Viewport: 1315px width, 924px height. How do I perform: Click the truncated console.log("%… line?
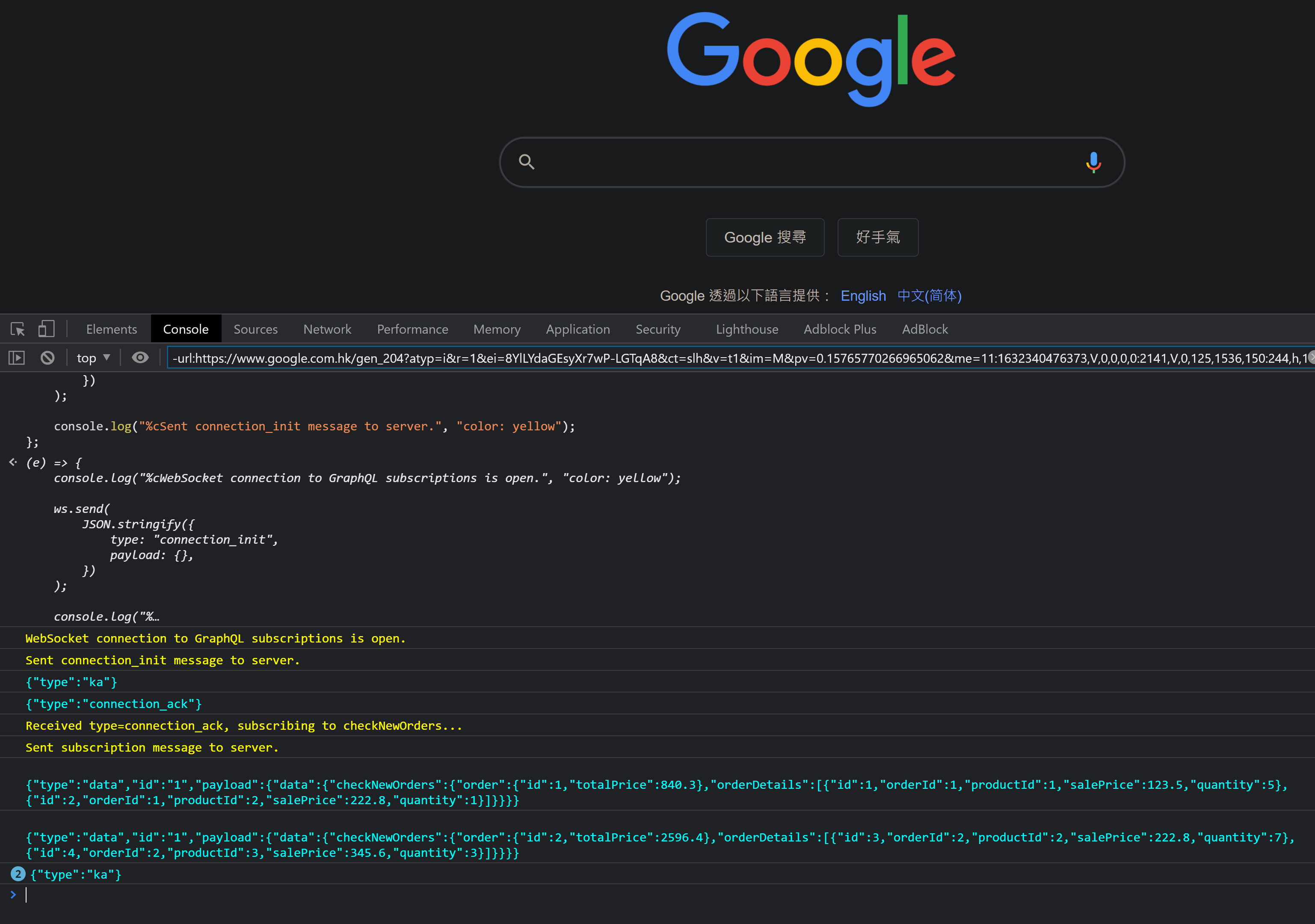pos(107,616)
